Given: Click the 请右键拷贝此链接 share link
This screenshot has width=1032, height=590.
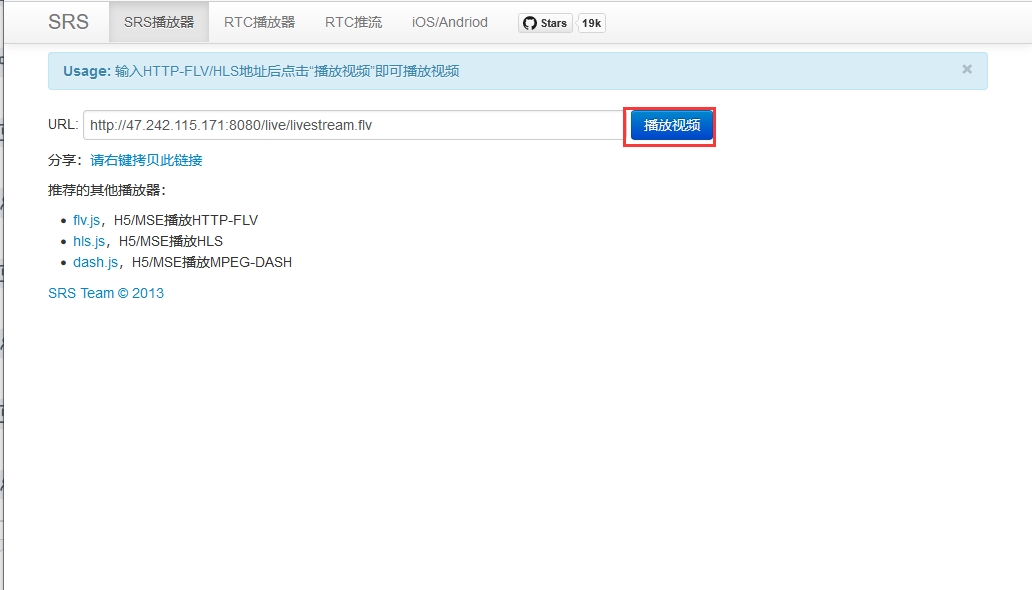Looking at the screenshot, I should point(146,160).
